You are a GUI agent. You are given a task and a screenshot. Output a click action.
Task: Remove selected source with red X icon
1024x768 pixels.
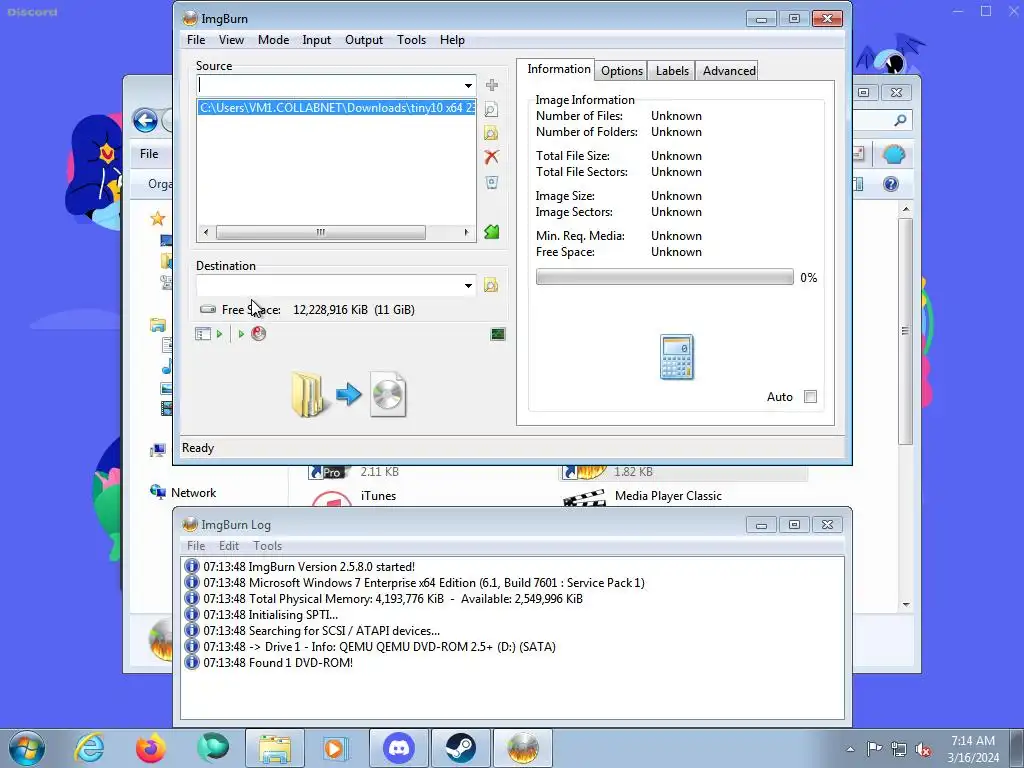[x=492, y=157]
